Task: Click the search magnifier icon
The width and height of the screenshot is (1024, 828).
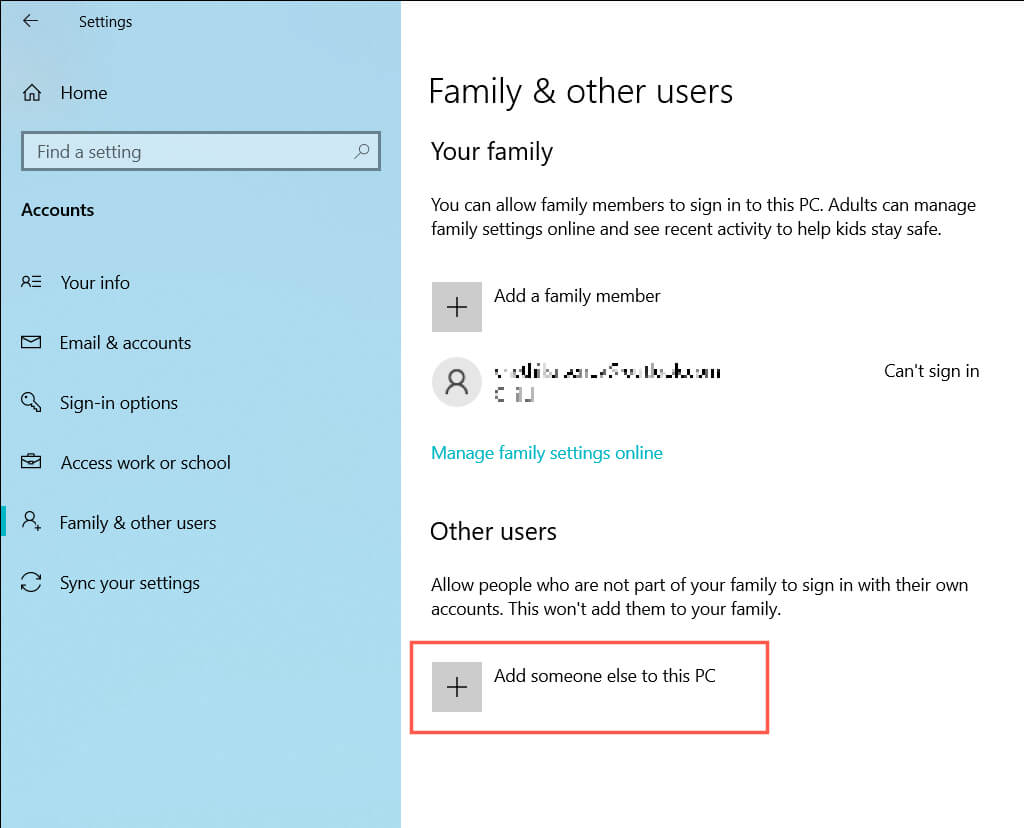Action: pyautogui.click(x=362, y=151)
